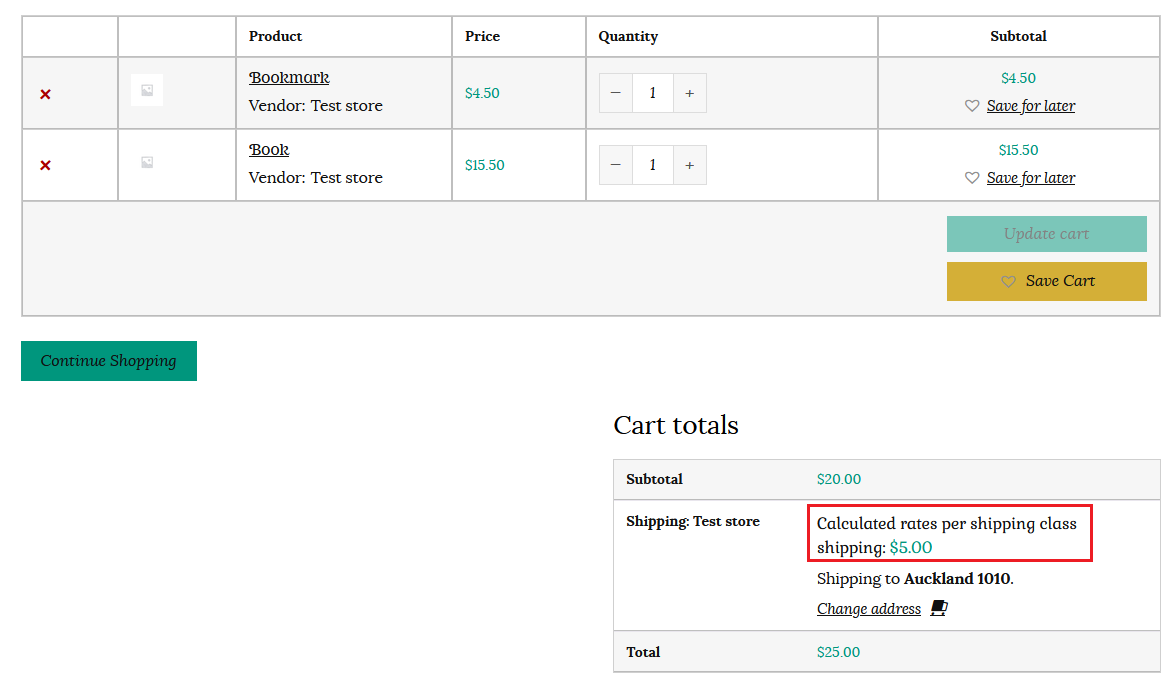This screenshot has height=679, width=1173.
Task: Click heart icon beside Book's Save for later
Action: [x=972, y=178]
